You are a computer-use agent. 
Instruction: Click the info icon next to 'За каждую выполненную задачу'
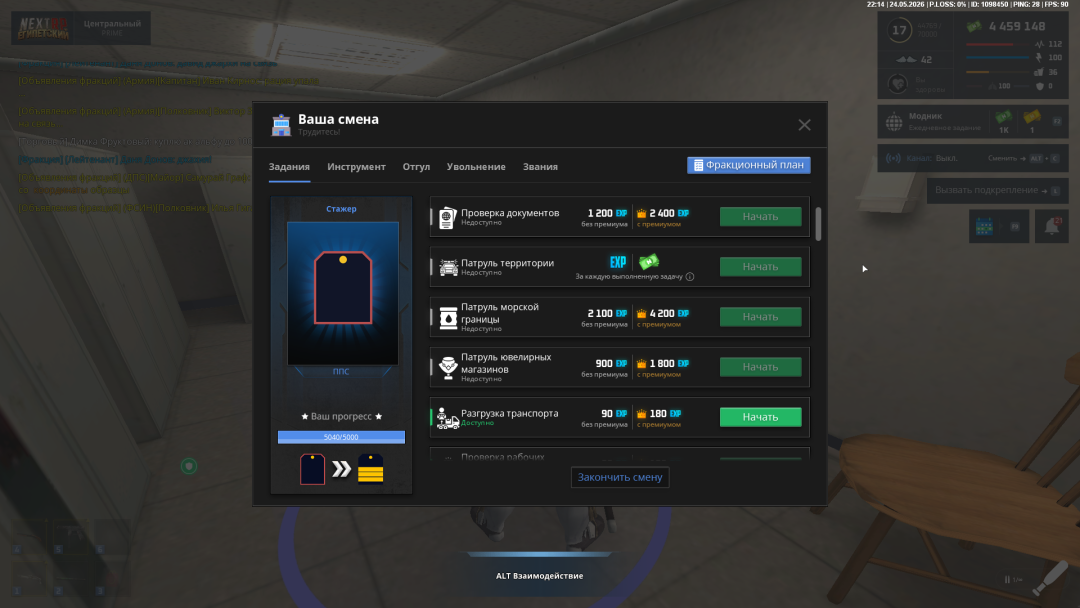(689, 277)
